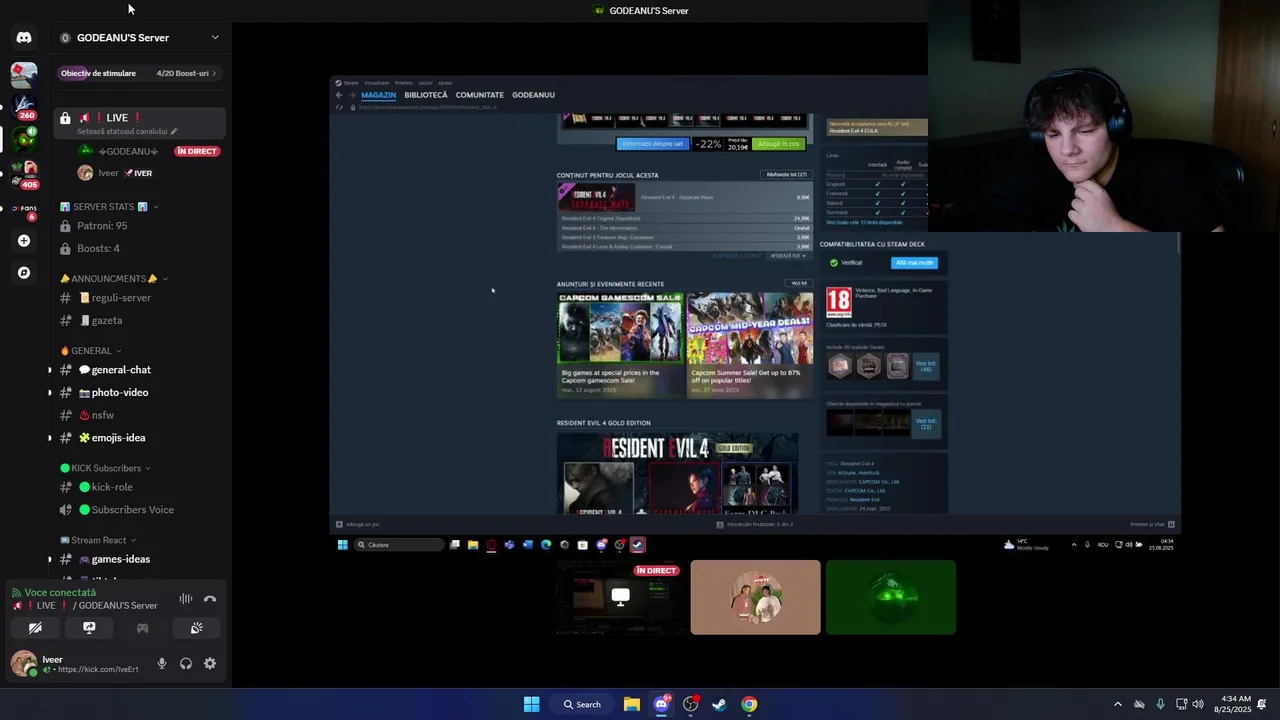Toggle camera in voice panel

point(35,628)
